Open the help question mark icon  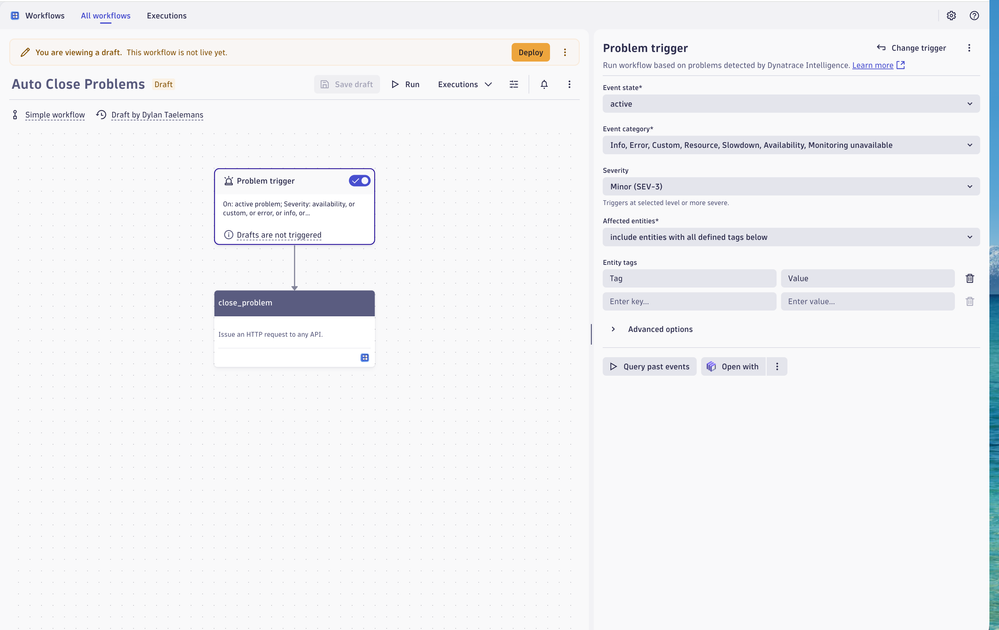coord(974,16)
